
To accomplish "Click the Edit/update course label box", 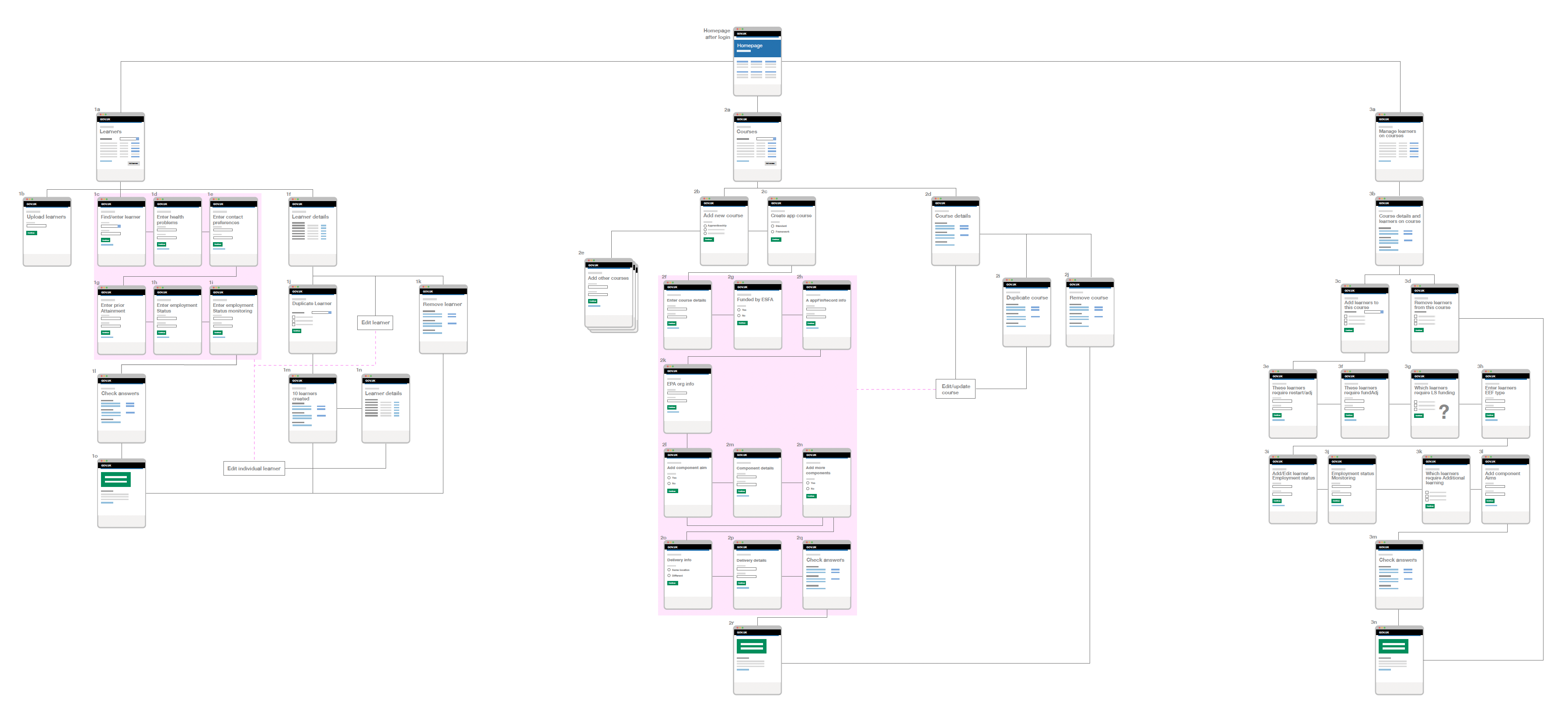I will point(955,389).
